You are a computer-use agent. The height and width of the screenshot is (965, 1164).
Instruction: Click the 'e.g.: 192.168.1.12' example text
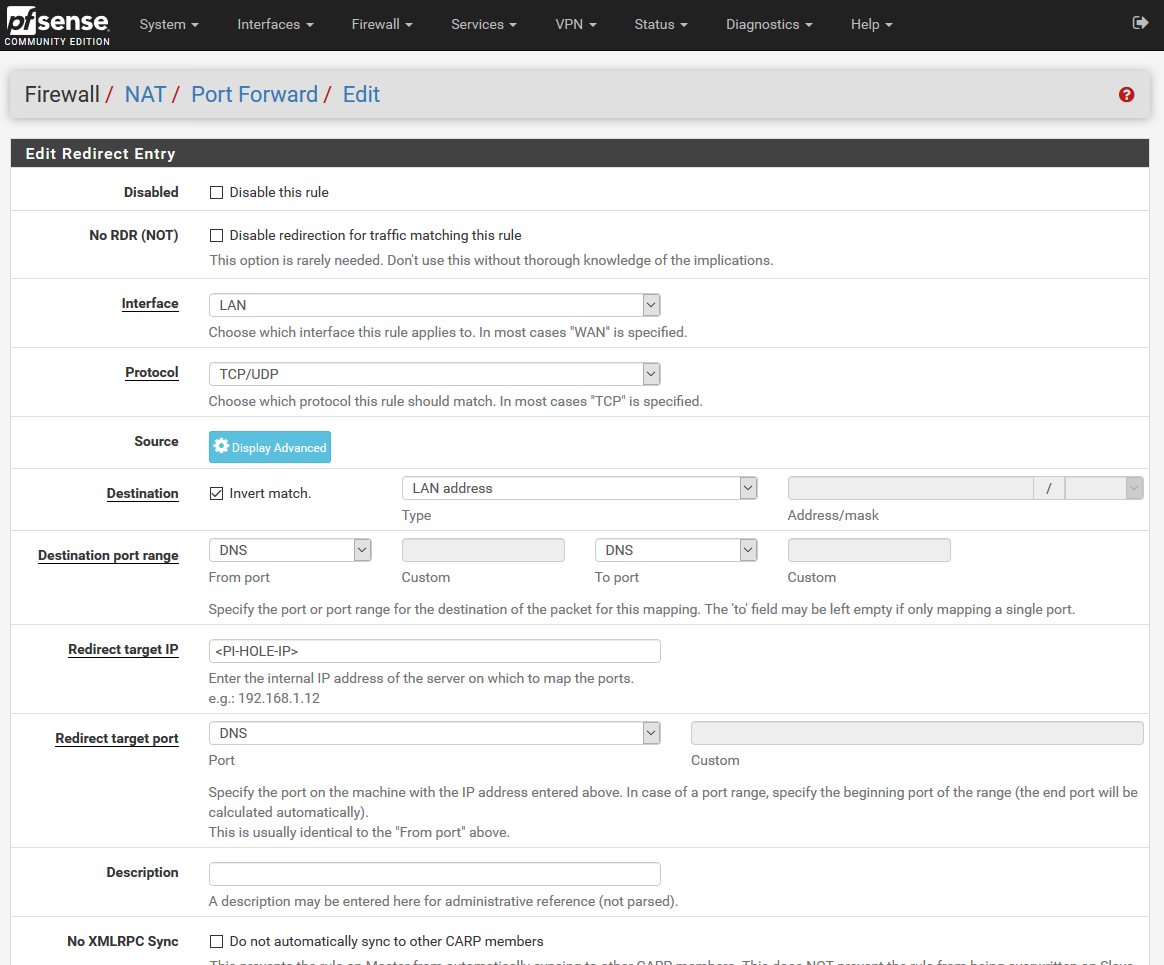264,699
